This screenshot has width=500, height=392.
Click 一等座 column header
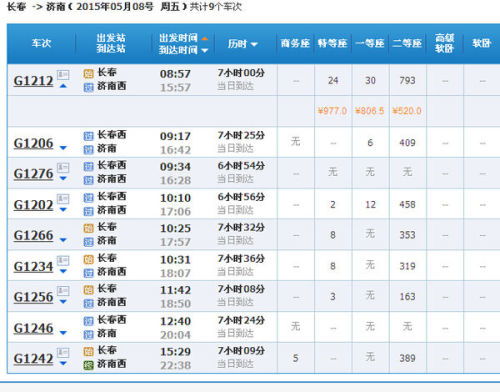click(x=370, y=43)
